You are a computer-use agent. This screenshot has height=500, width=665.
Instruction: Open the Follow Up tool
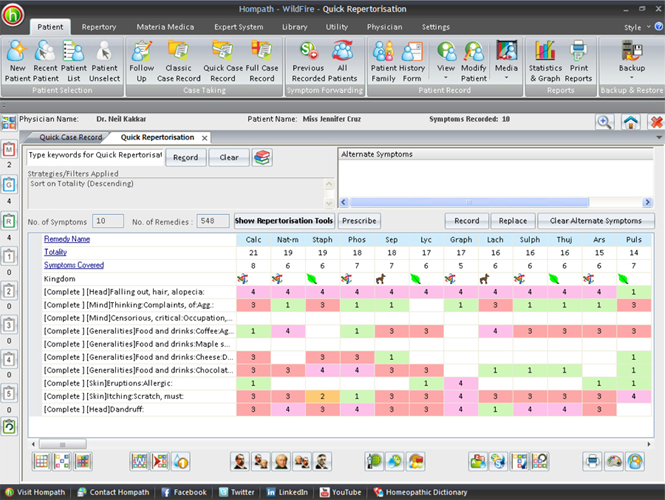[141, 61]
